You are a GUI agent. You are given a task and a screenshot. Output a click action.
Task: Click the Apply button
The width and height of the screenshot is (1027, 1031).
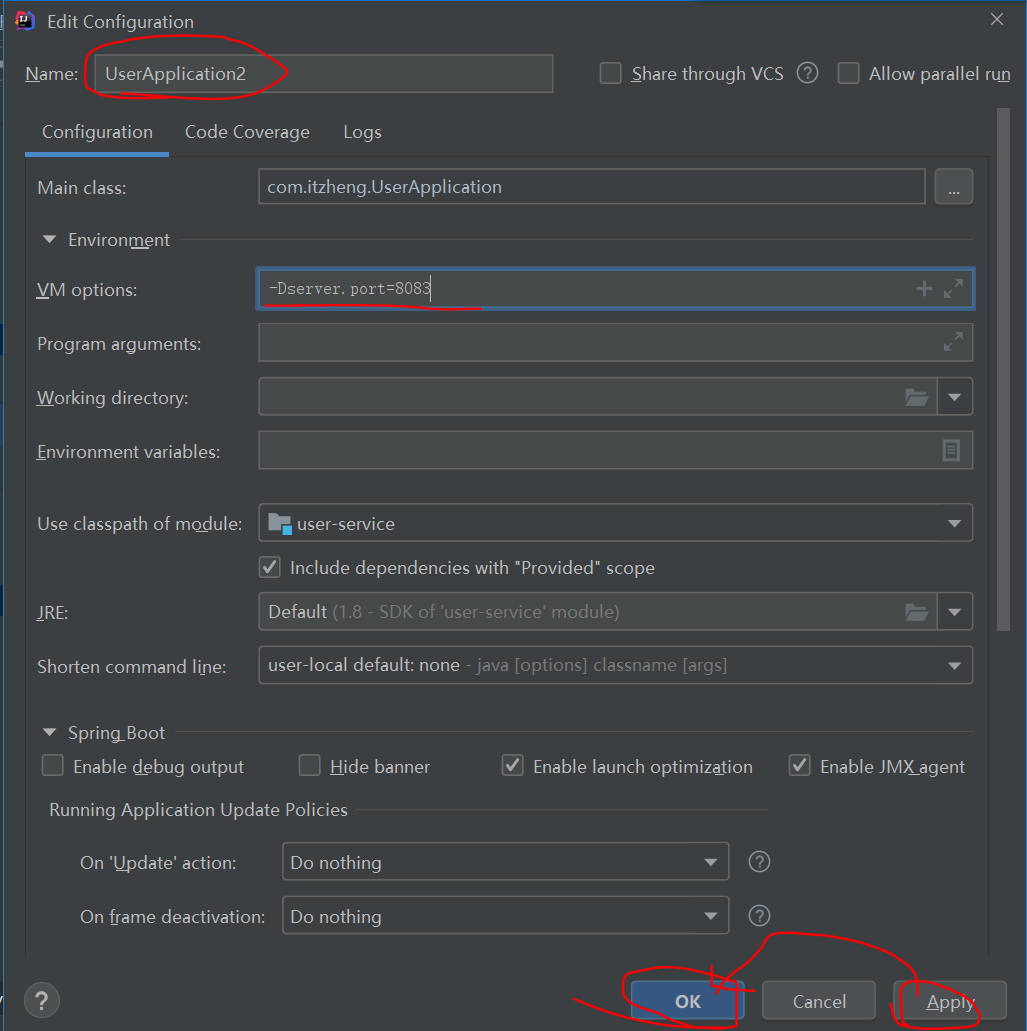pos(950,1001)
